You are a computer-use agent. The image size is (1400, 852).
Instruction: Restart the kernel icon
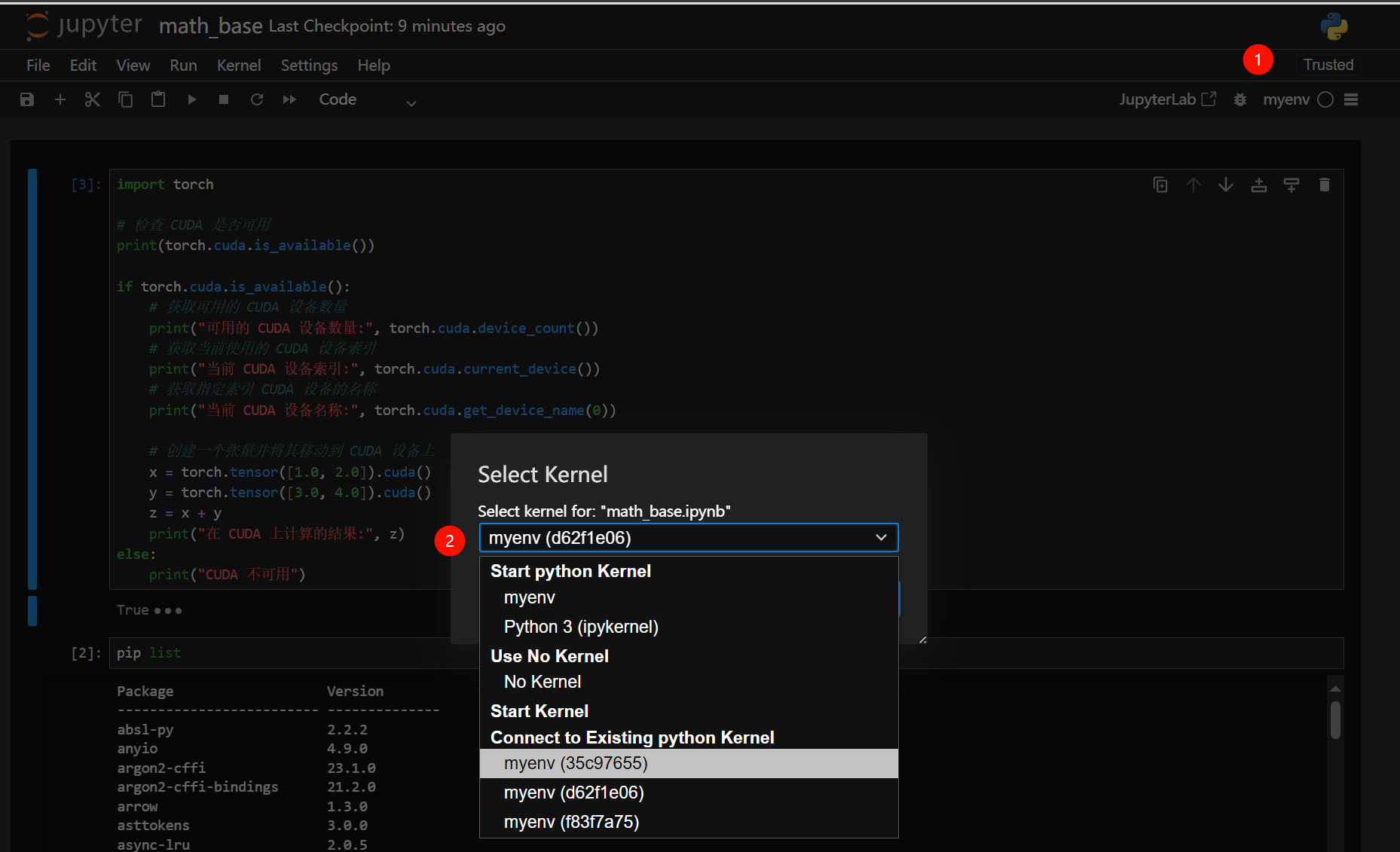pyautogui.click(x=257, y=99)
